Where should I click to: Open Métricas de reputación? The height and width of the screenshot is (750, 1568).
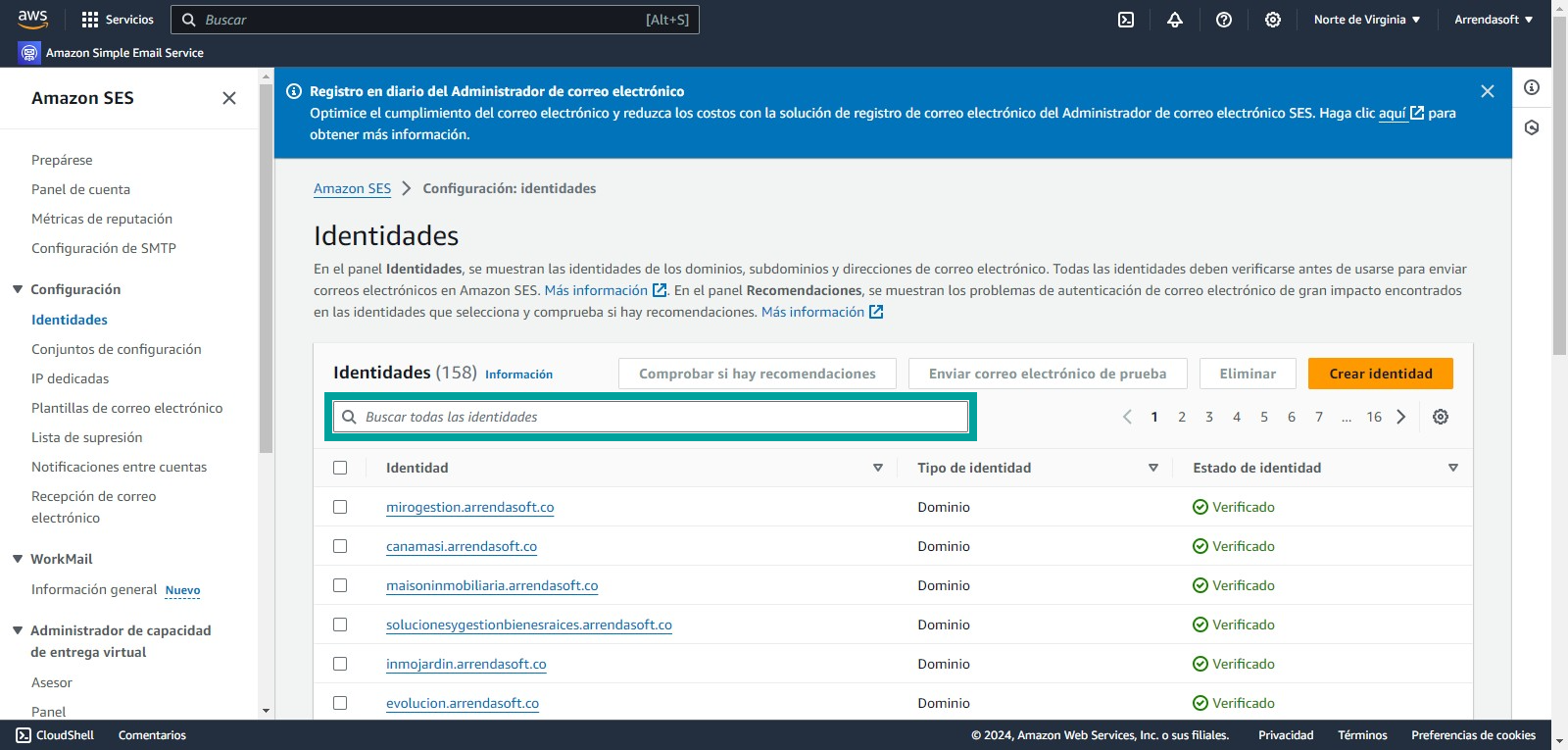(x=102, y=219)
